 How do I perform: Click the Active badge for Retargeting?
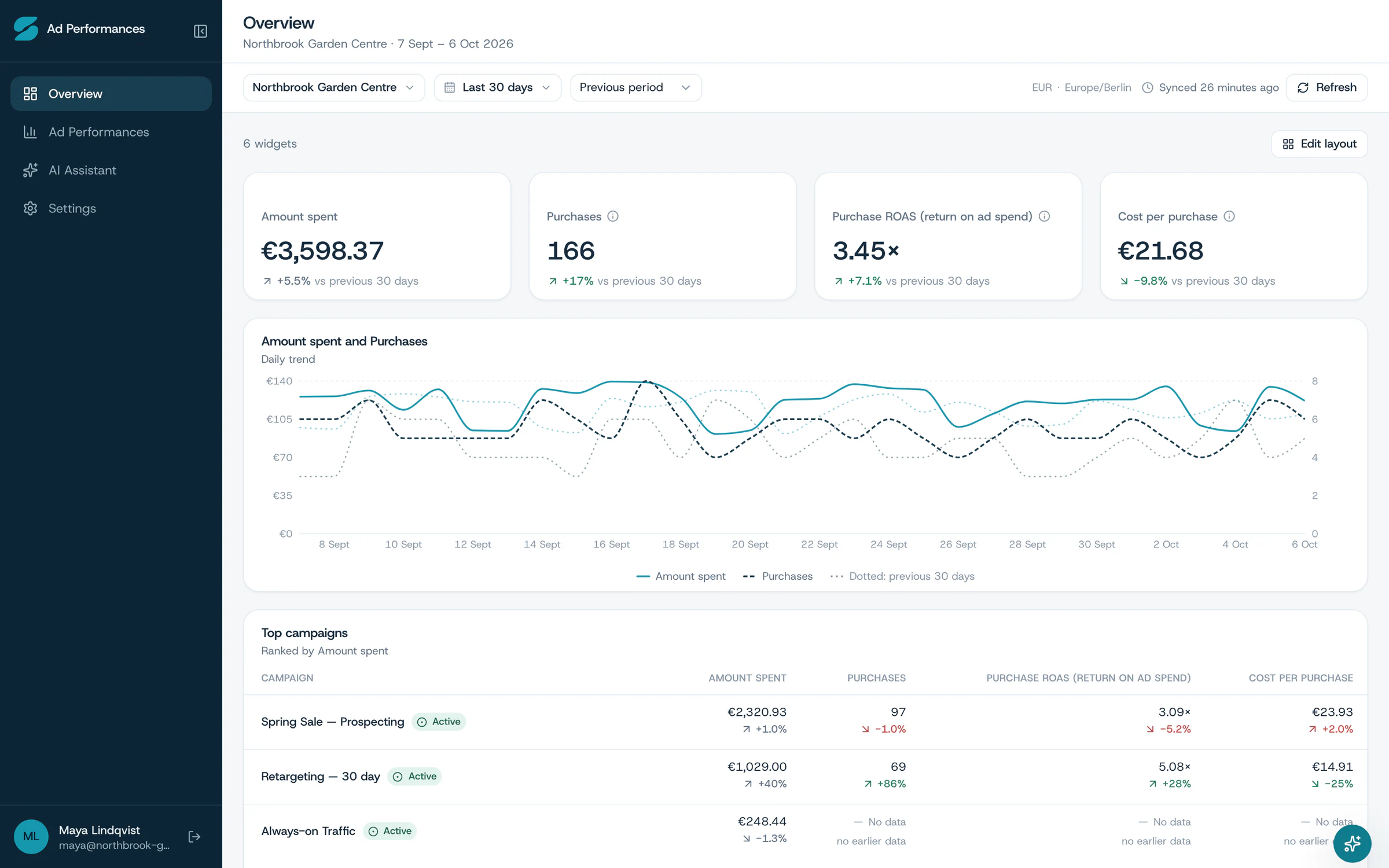[414, 777]
